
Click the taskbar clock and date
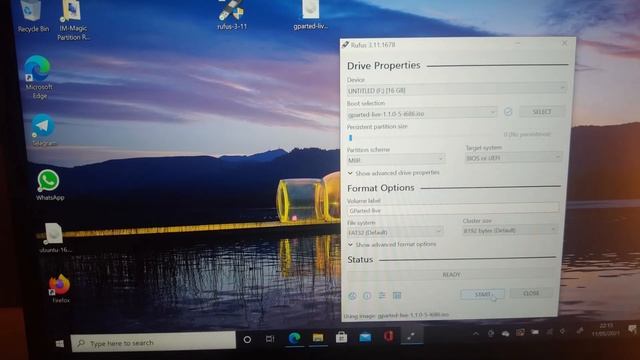[x=606, y=329]
